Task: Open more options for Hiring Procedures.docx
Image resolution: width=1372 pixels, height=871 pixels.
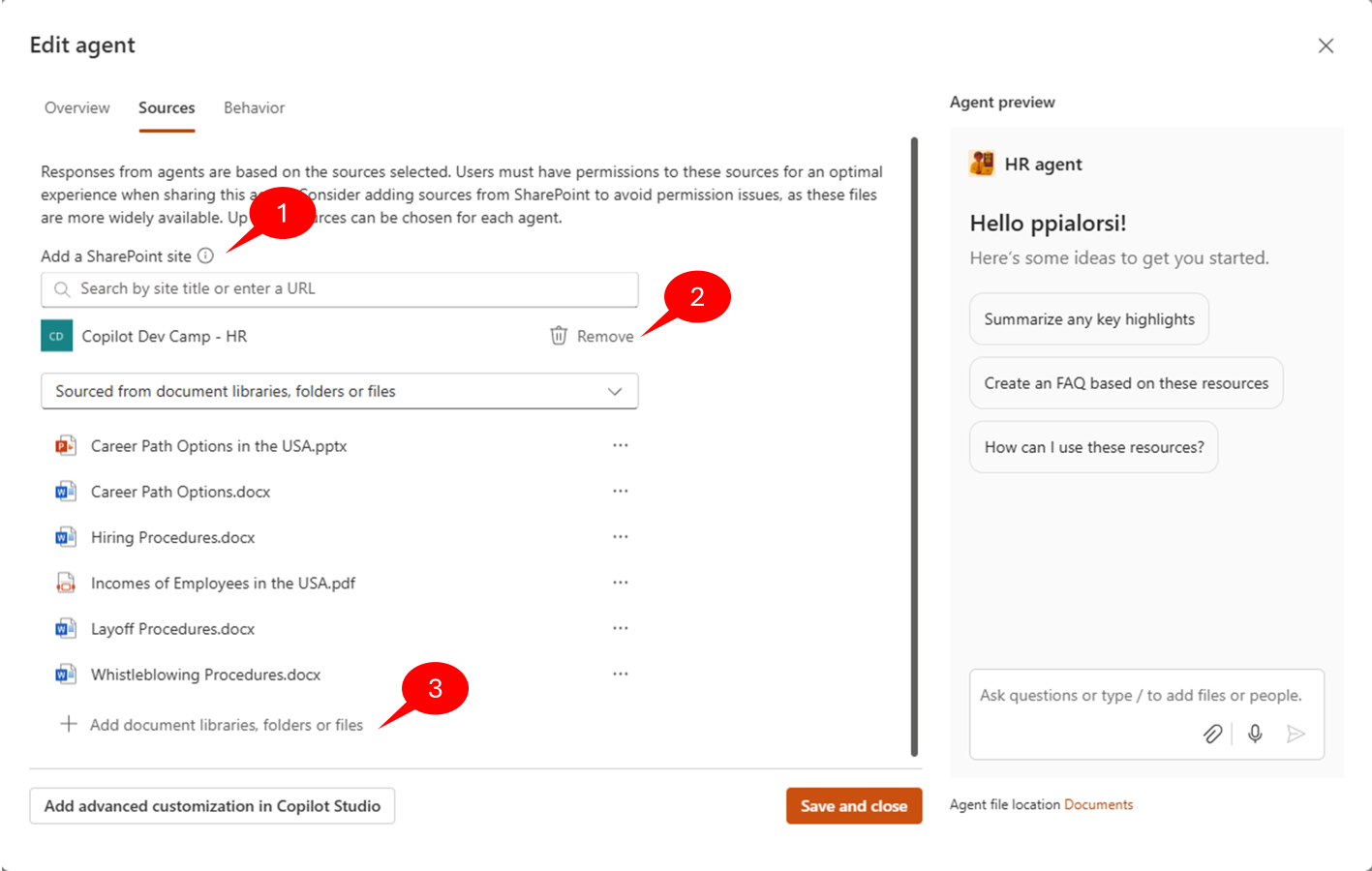Action: (x=621, y=536)
